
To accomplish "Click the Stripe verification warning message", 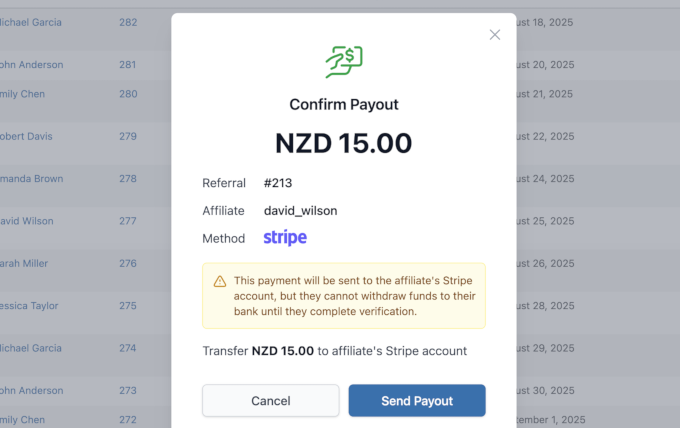I will pyautogui.click(x=352, y=296).
